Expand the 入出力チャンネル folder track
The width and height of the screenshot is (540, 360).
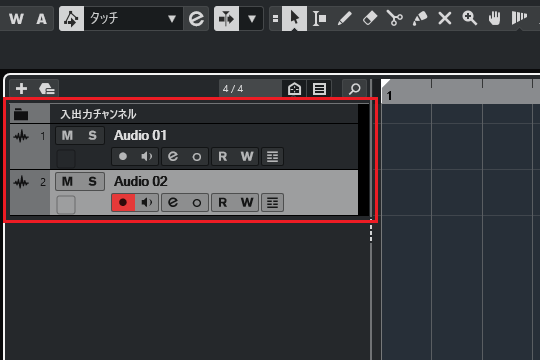21,114
